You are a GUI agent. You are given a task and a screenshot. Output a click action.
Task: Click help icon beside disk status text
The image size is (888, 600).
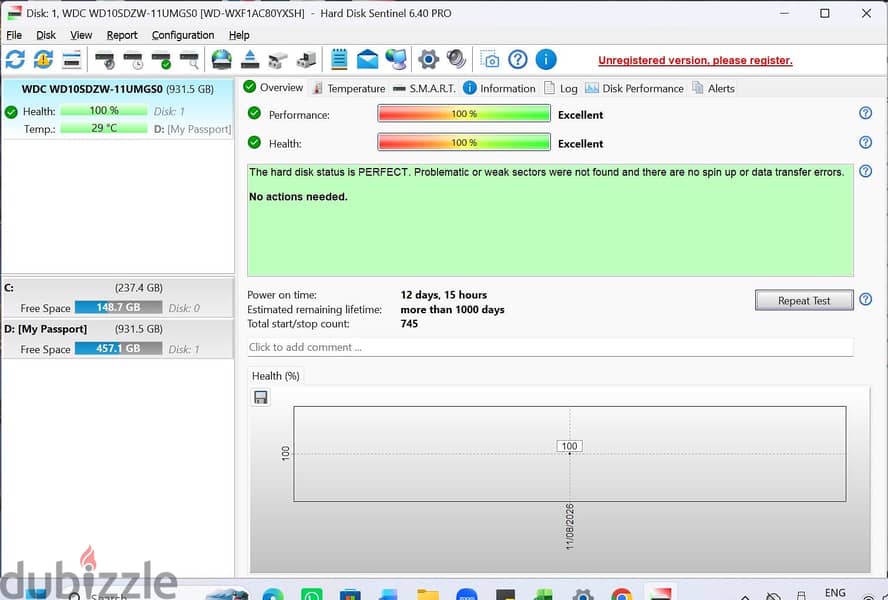[x=865, y=171]
